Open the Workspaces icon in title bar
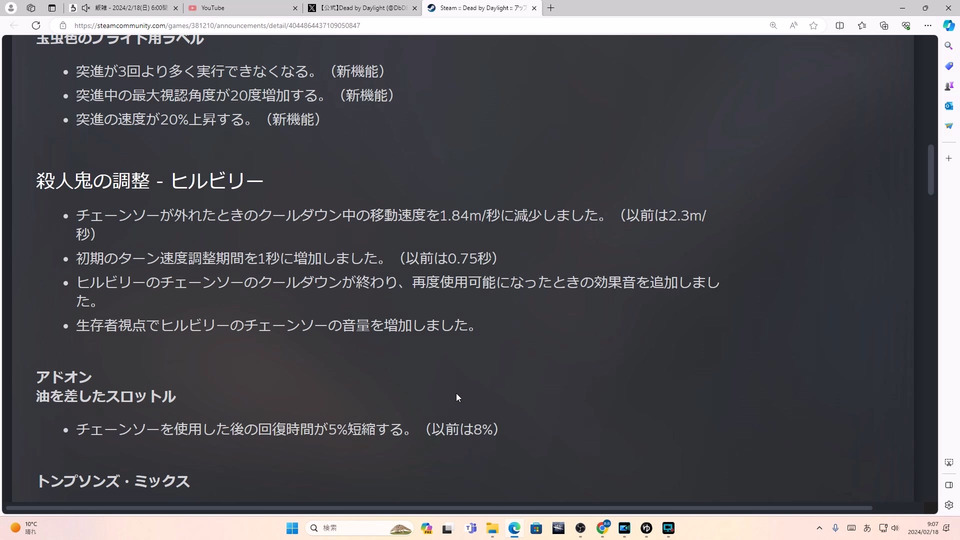Image resolution: width=960 pixels, height=540 pixels. (x=31, y=8)
